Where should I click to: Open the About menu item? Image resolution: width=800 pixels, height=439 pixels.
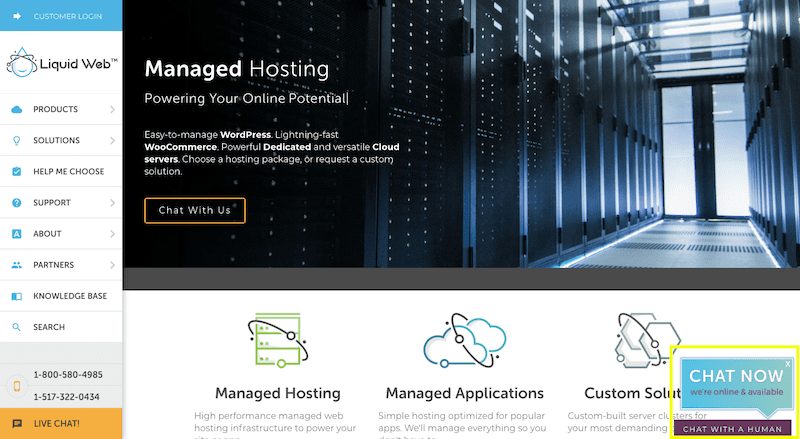(61, 234)
